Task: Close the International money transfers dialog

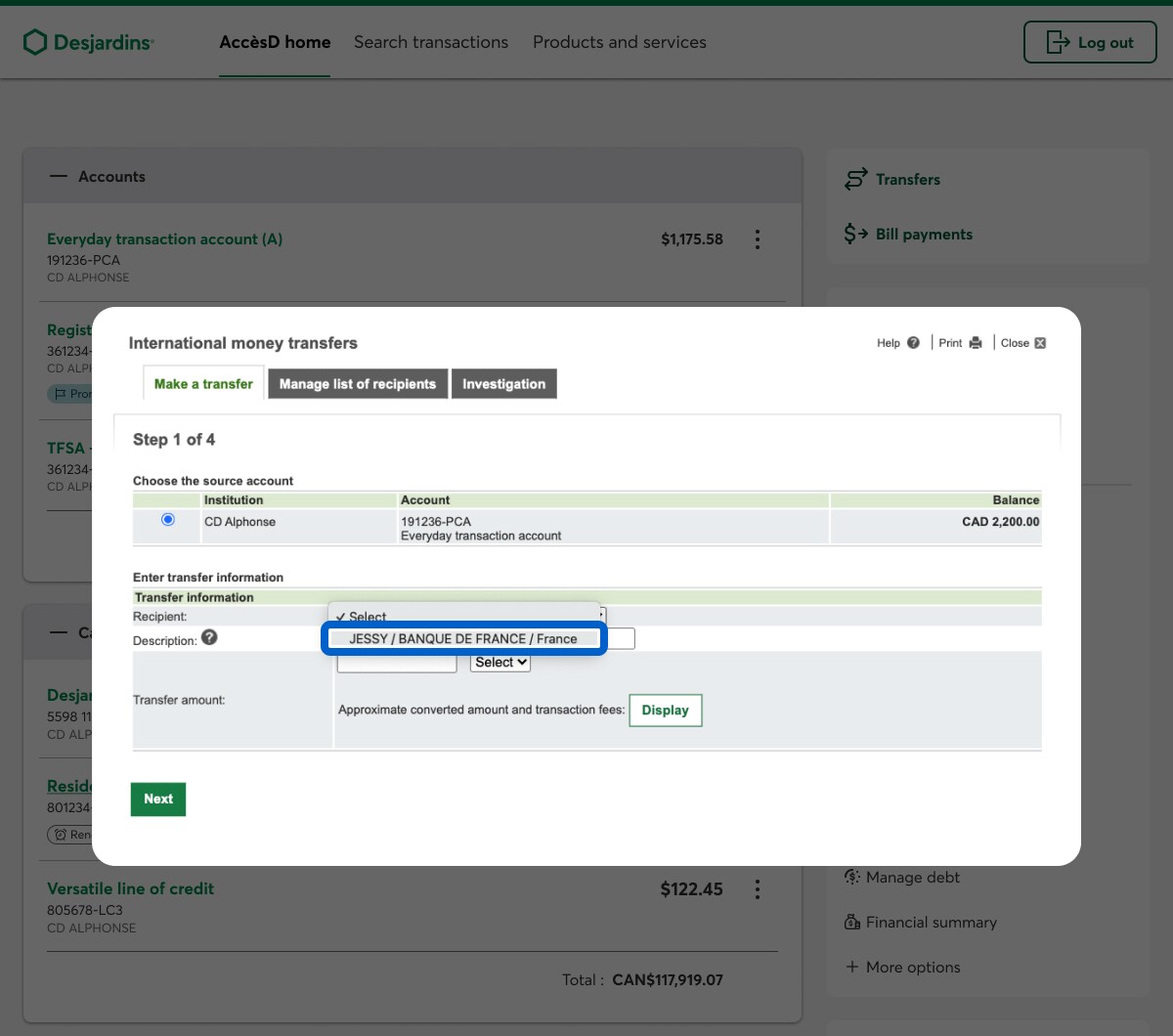Action: pos(1023,343)
